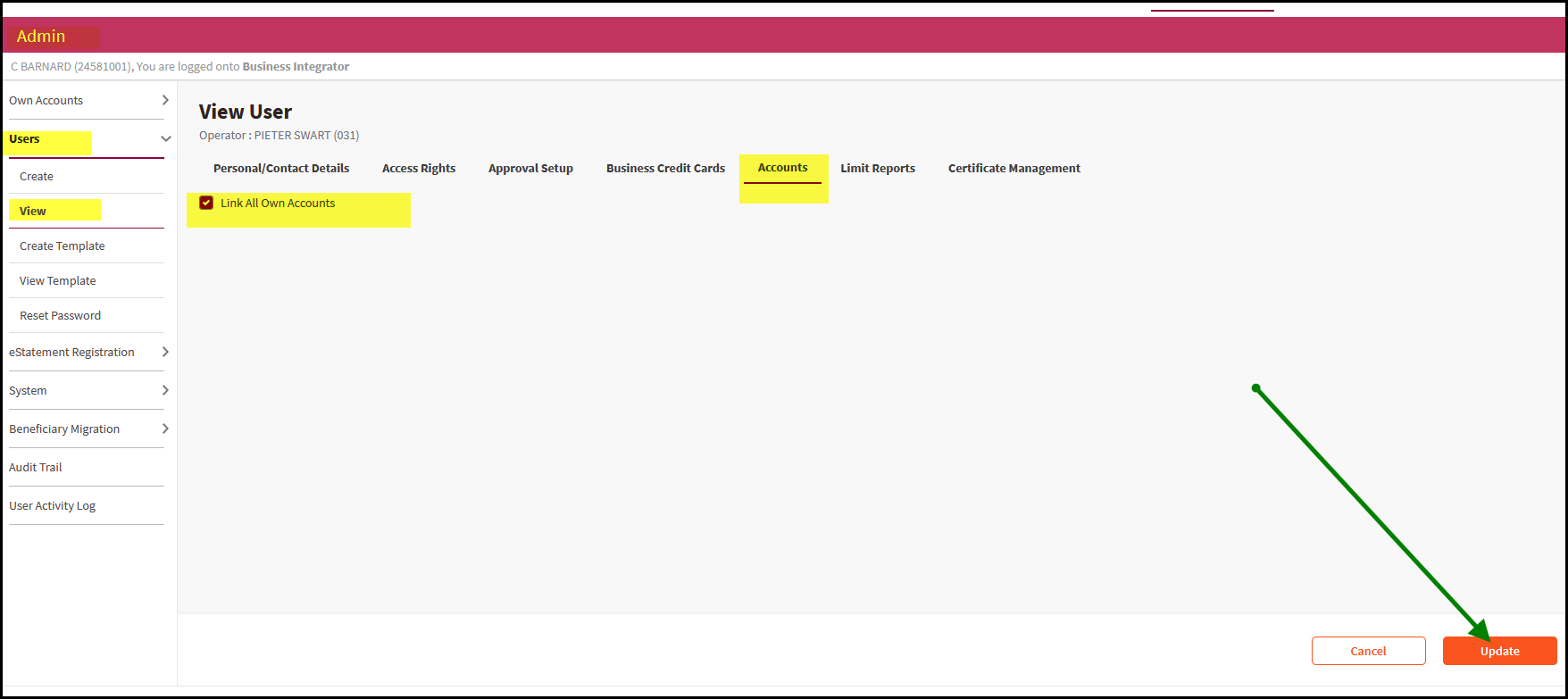Select Create under Users menu
The width and height of the screenshot is (1568, 699).
pos(37,176)
